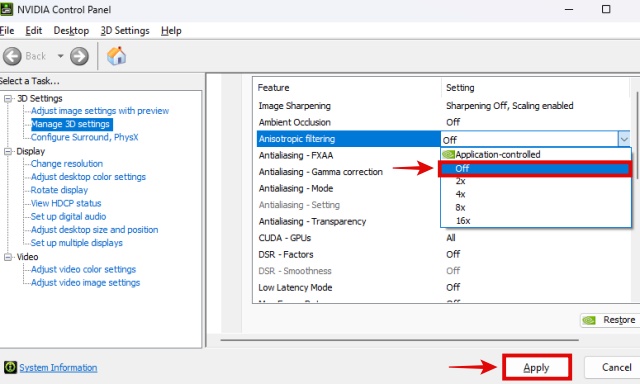
Task: Open the 3D Settings menu
Action: 125,31
